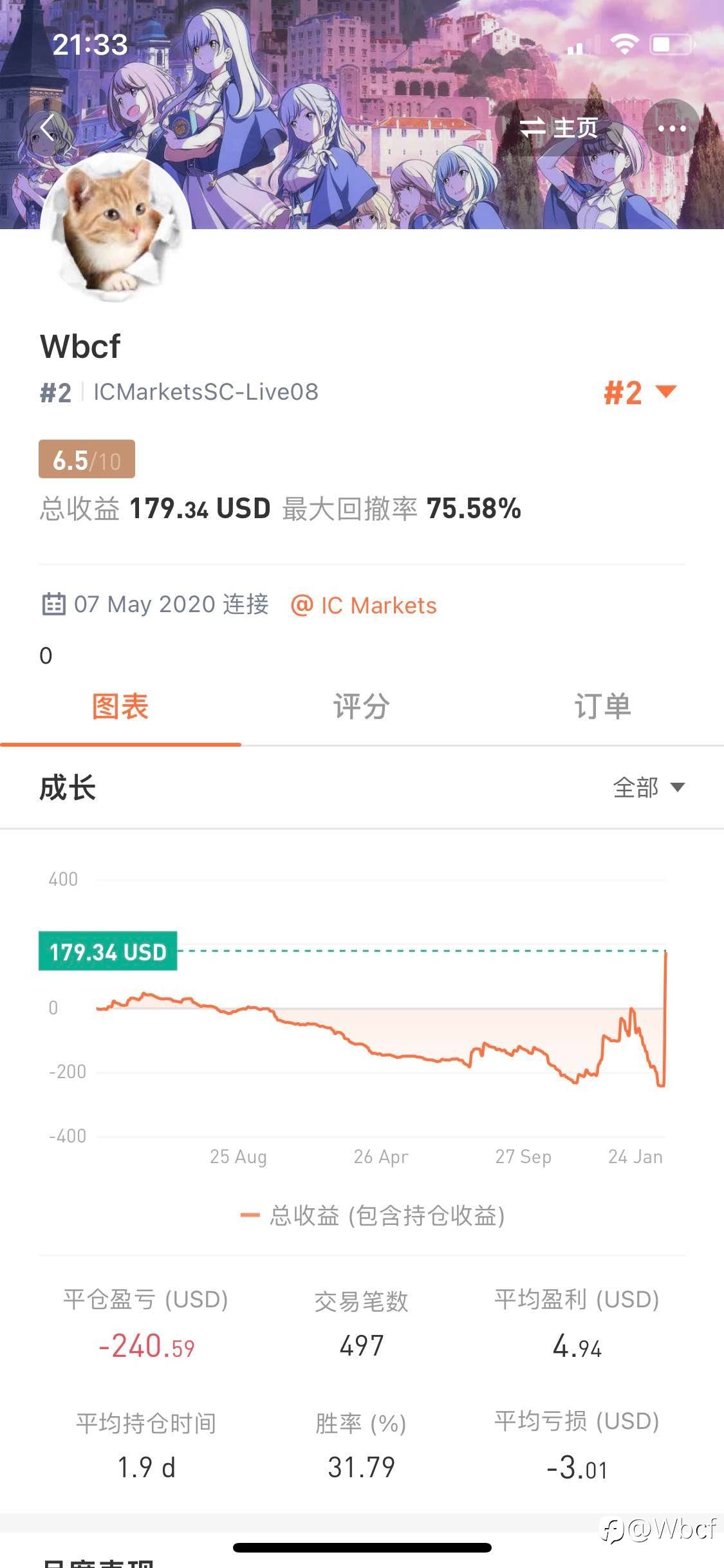Switch to the 图表 tab
Image resolution: width=724 pixels, height=1568 pixels.
[x=120, y=707]
